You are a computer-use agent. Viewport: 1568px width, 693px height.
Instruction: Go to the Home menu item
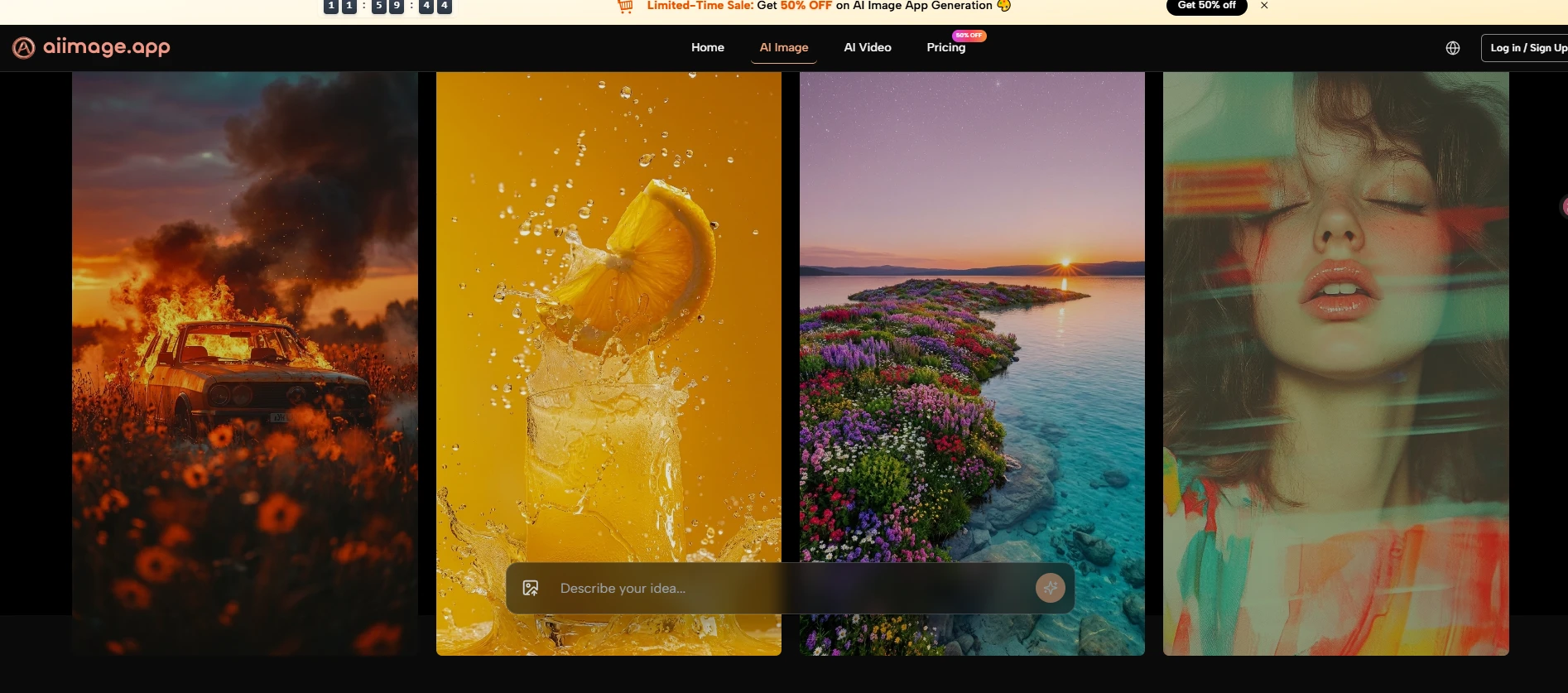[x=707, y=48]
